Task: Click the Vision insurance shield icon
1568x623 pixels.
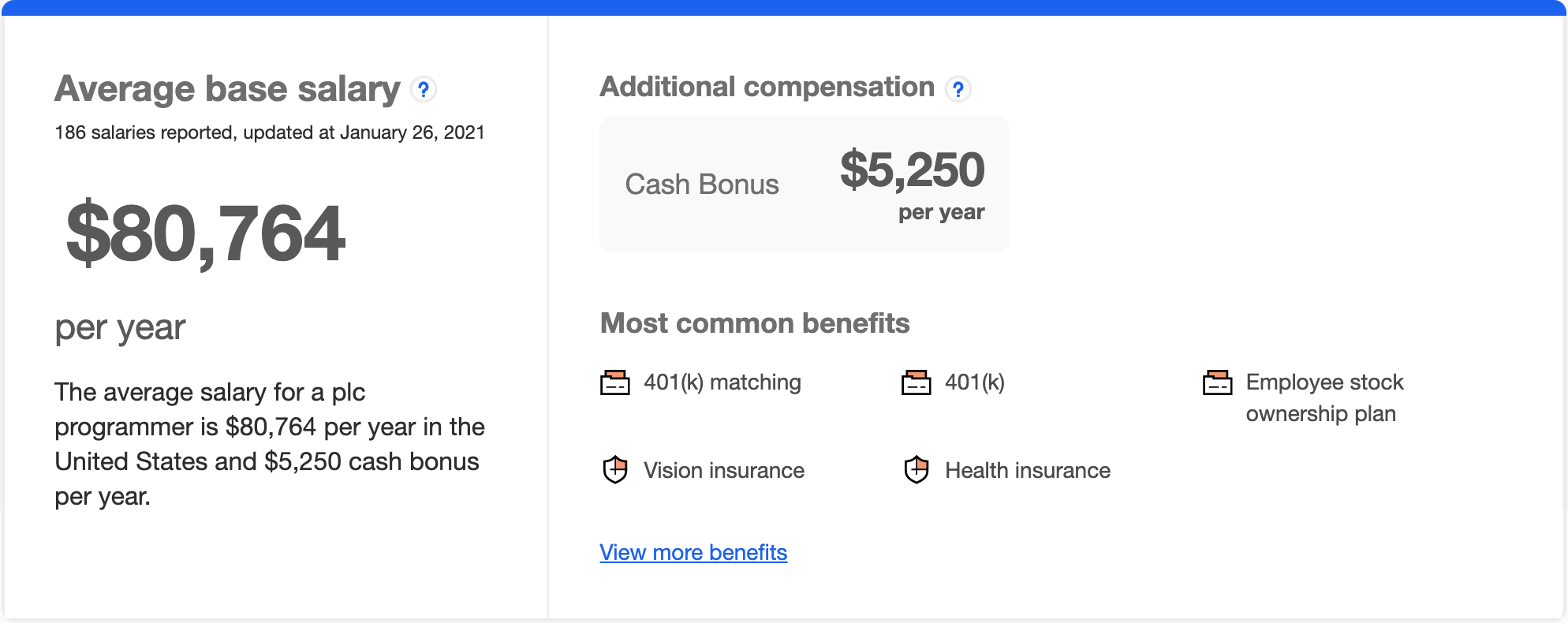Action: (x=615, y=470)
